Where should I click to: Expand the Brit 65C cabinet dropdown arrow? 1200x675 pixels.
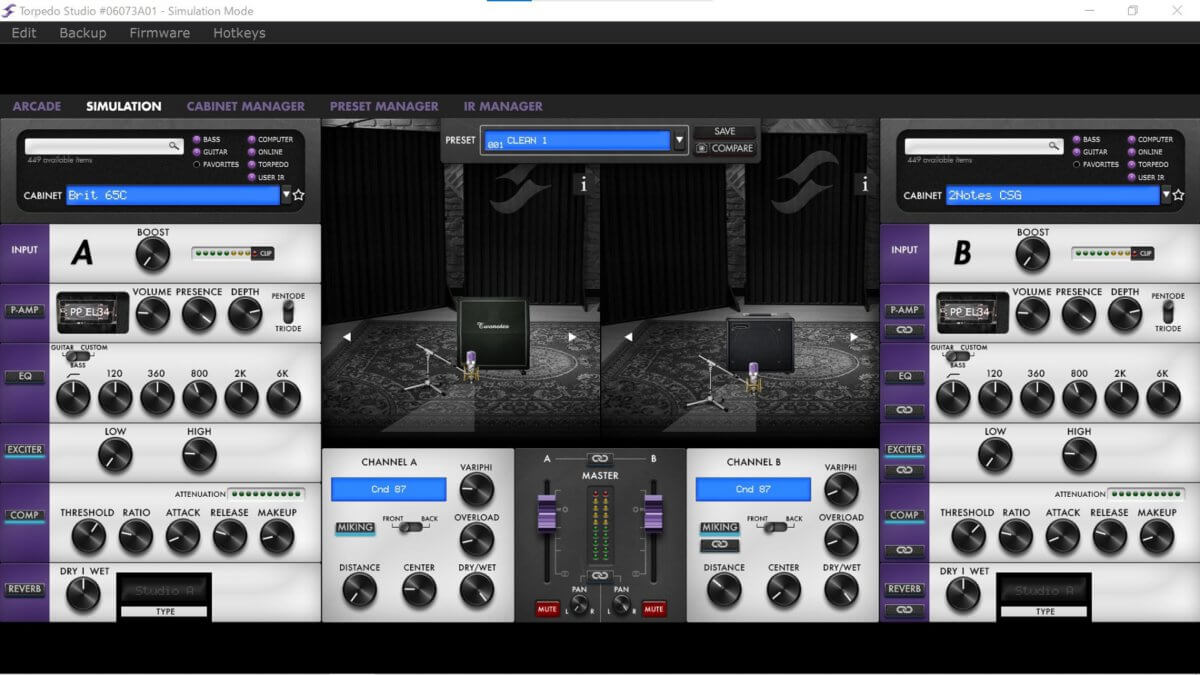(286, 195)
